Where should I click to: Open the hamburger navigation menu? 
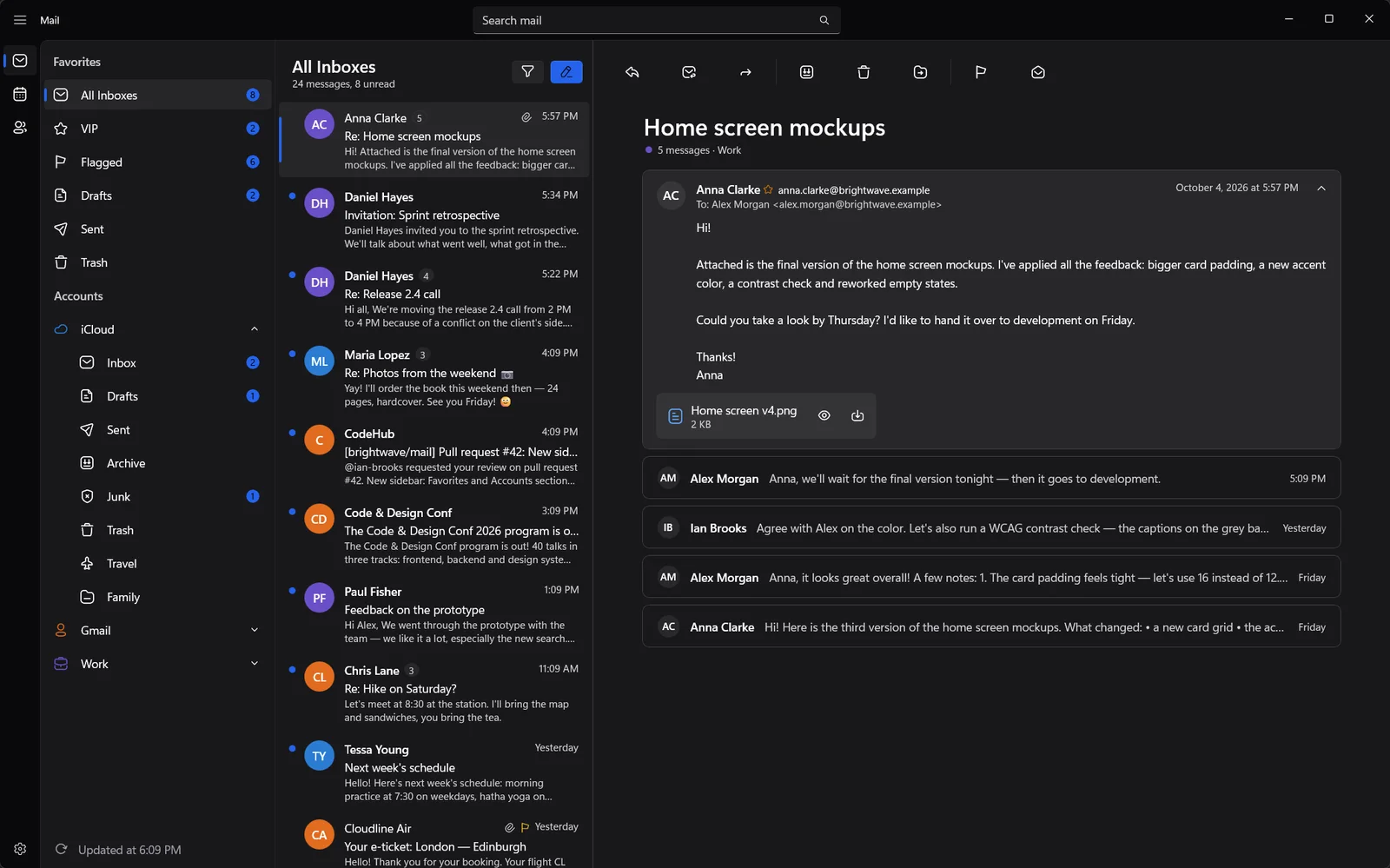click(20, 20)
